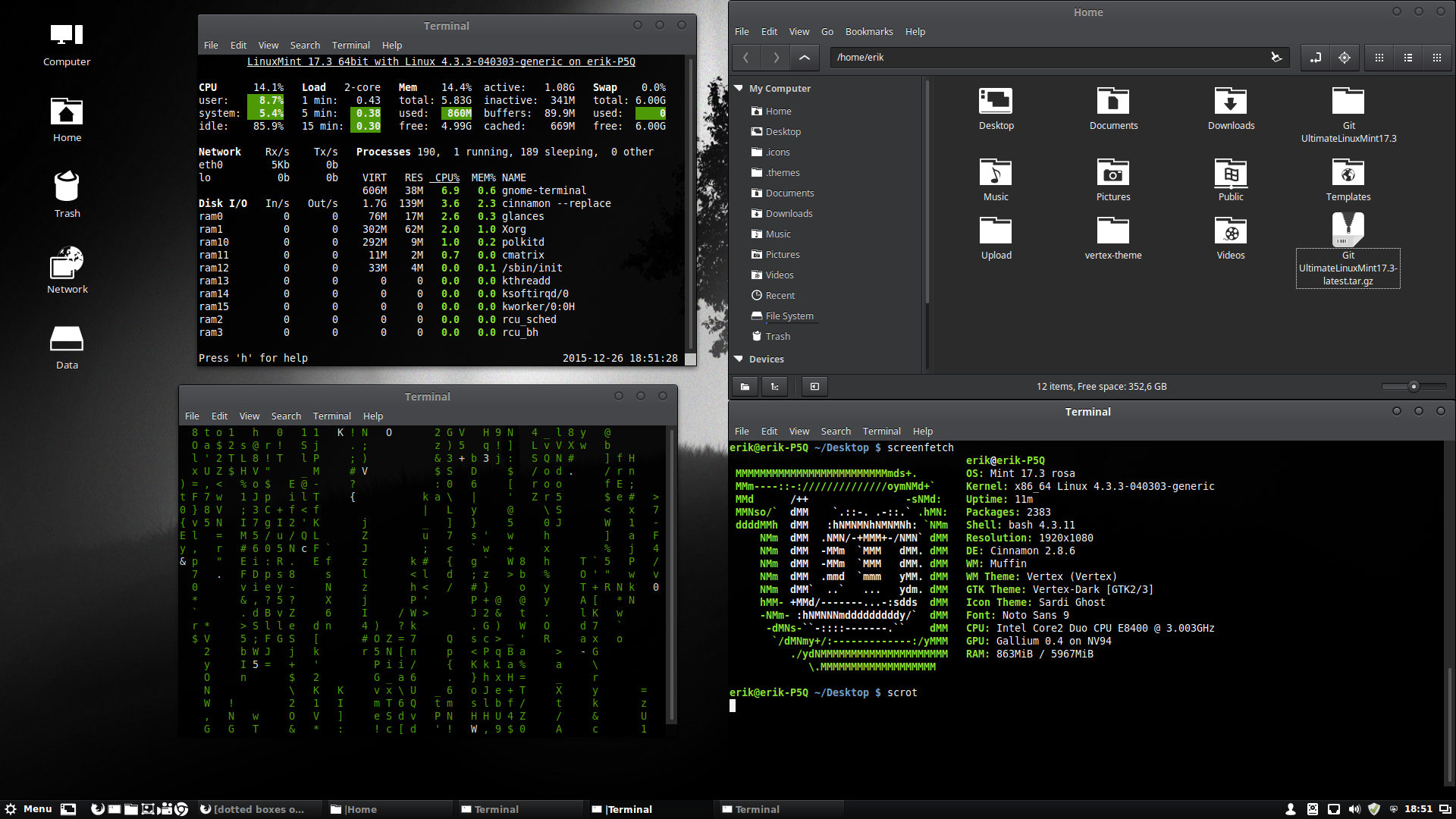Image resolution: width=1456 pixels, height=819 pixels.
Task: Switch to compact view
Action: [1436, 58]
